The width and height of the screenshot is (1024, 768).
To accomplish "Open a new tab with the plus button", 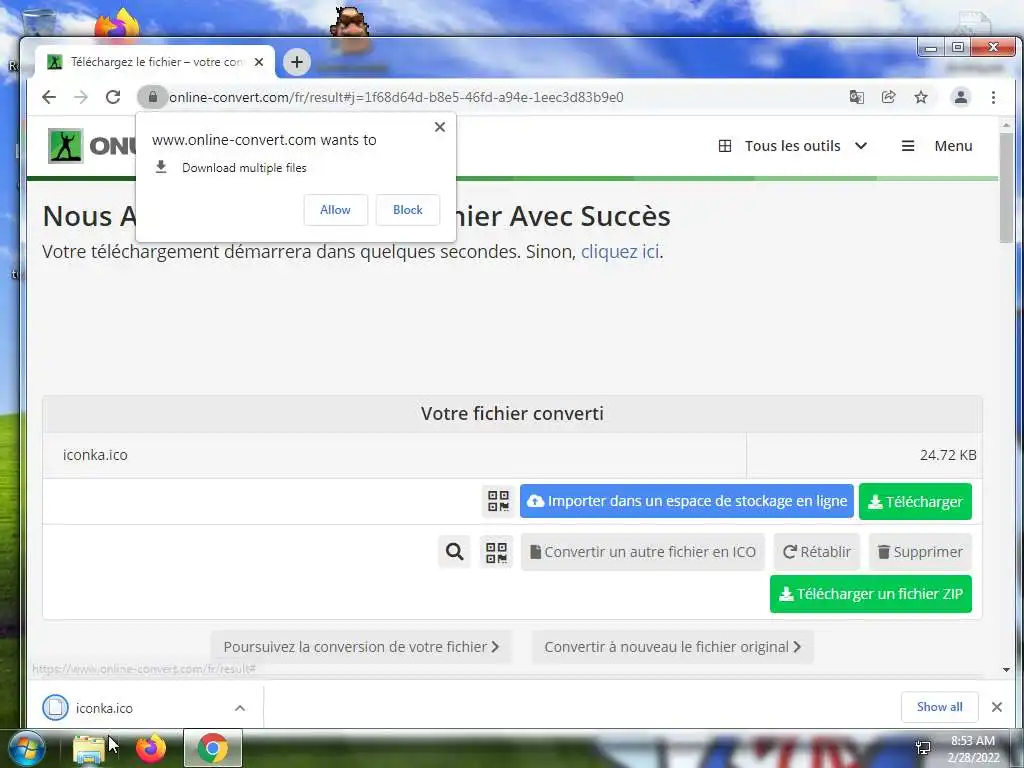I will (x=296, y=62).
